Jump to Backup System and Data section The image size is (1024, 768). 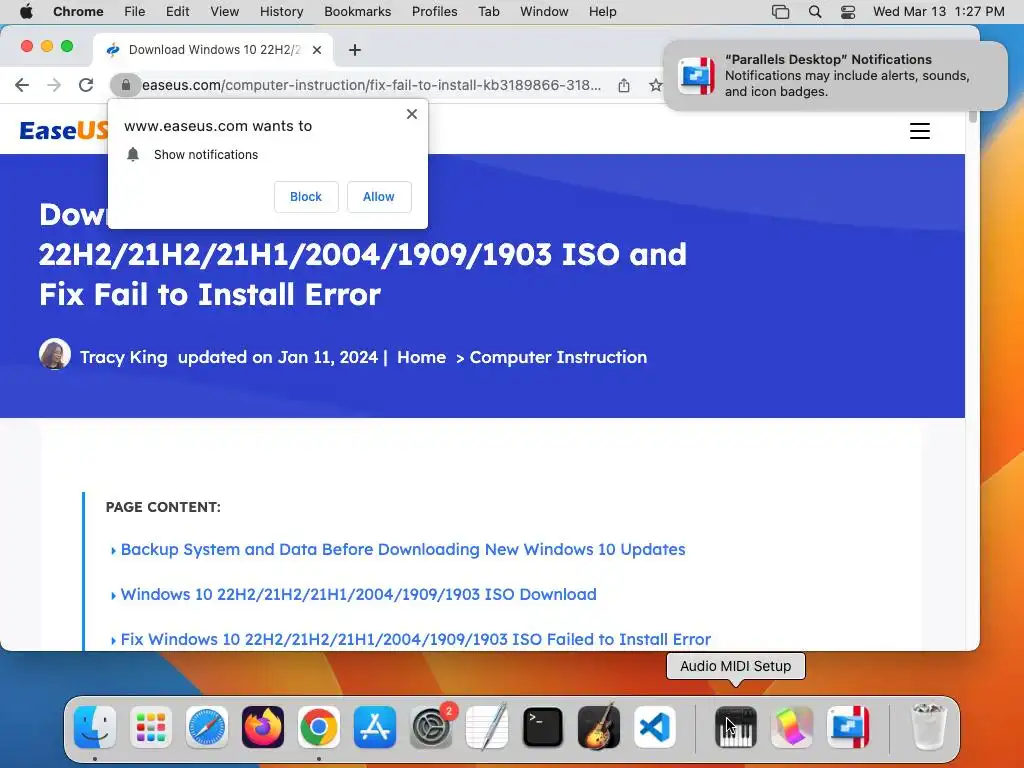coord(403,549)
